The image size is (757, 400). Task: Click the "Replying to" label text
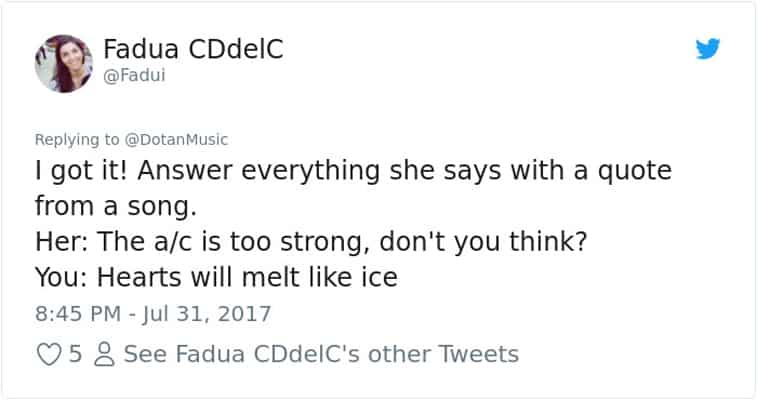tap(77, 140)
